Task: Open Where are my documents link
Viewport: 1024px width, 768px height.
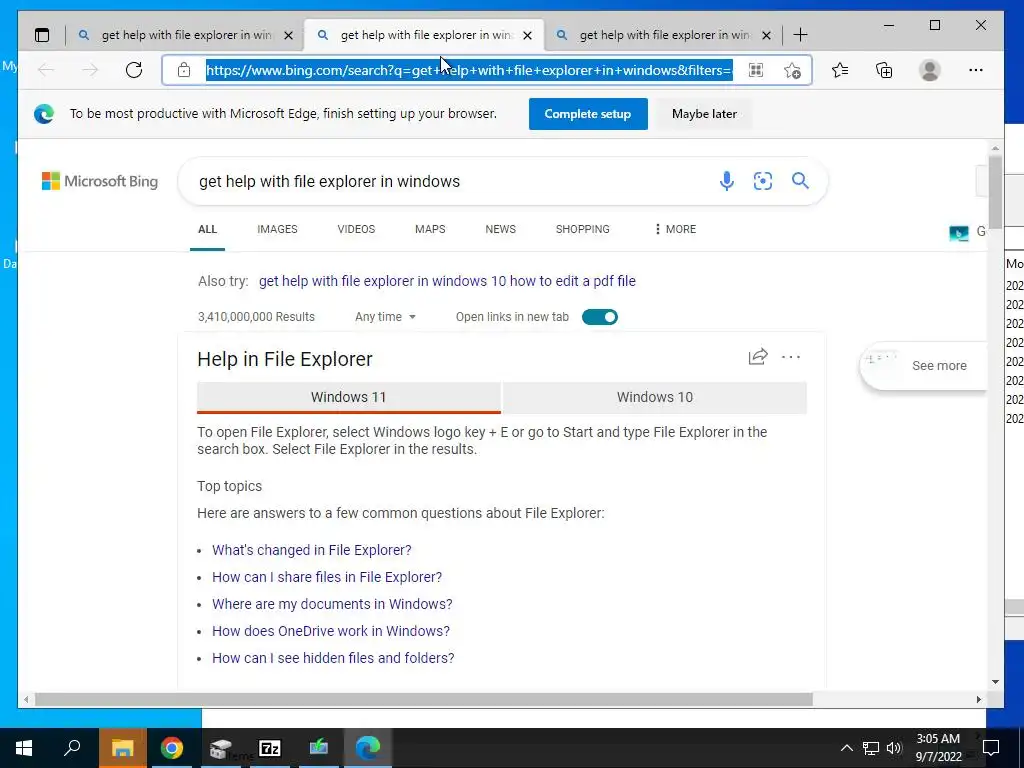Action: pos(332,604)
